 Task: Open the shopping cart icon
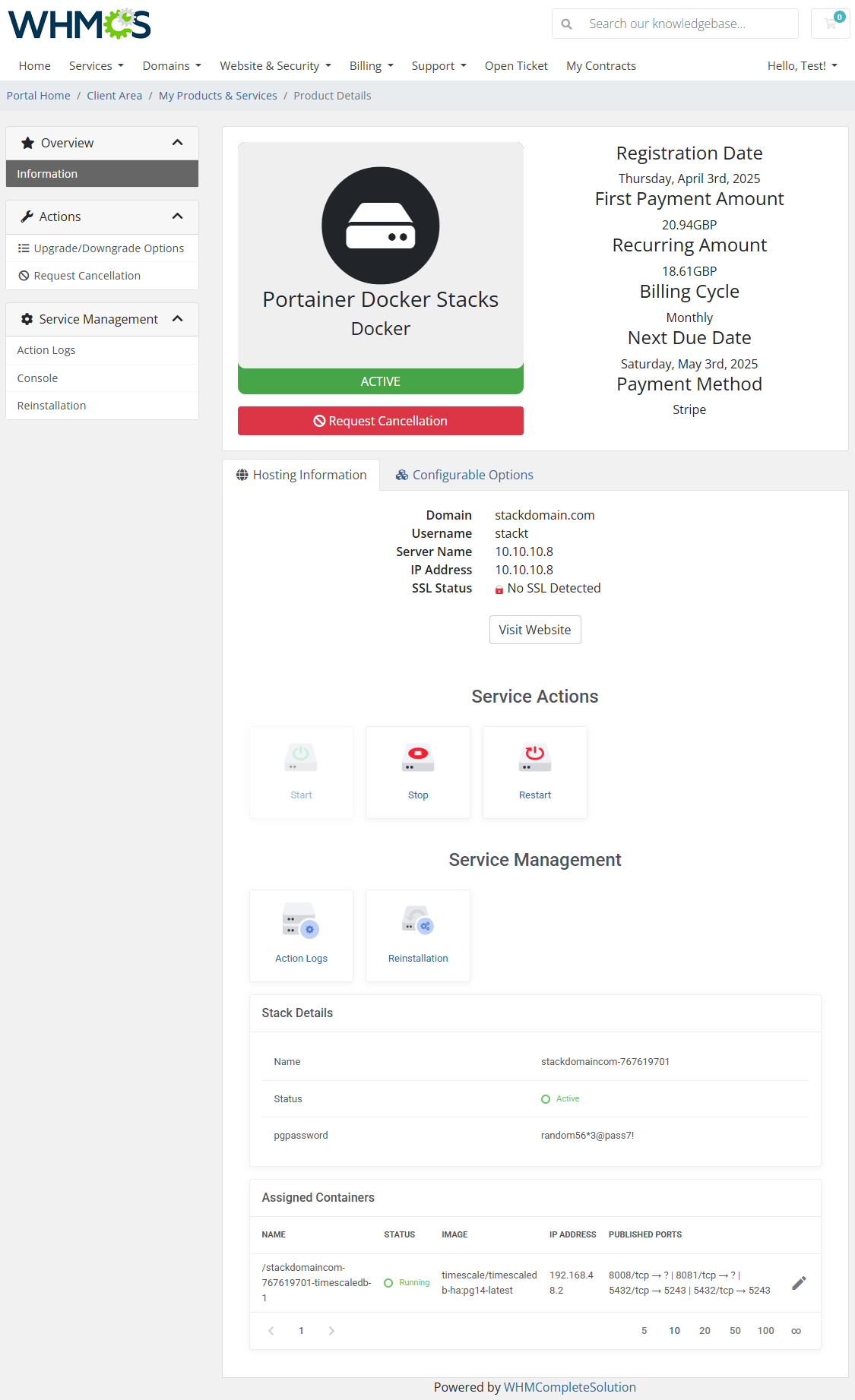tap(830, 24)
